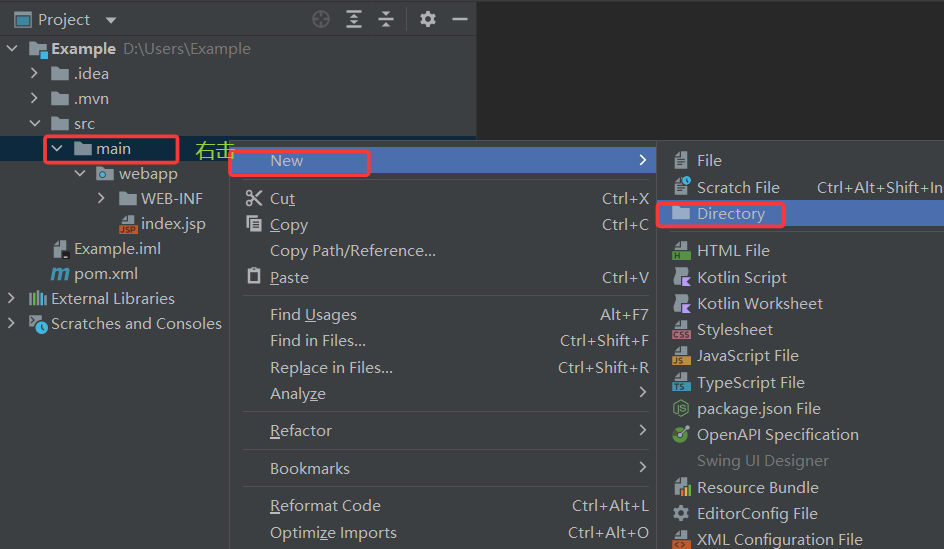Click the CSS Stylesheet icon
Viewport: 944px width, 549px height.
click(x=681, y=330)
